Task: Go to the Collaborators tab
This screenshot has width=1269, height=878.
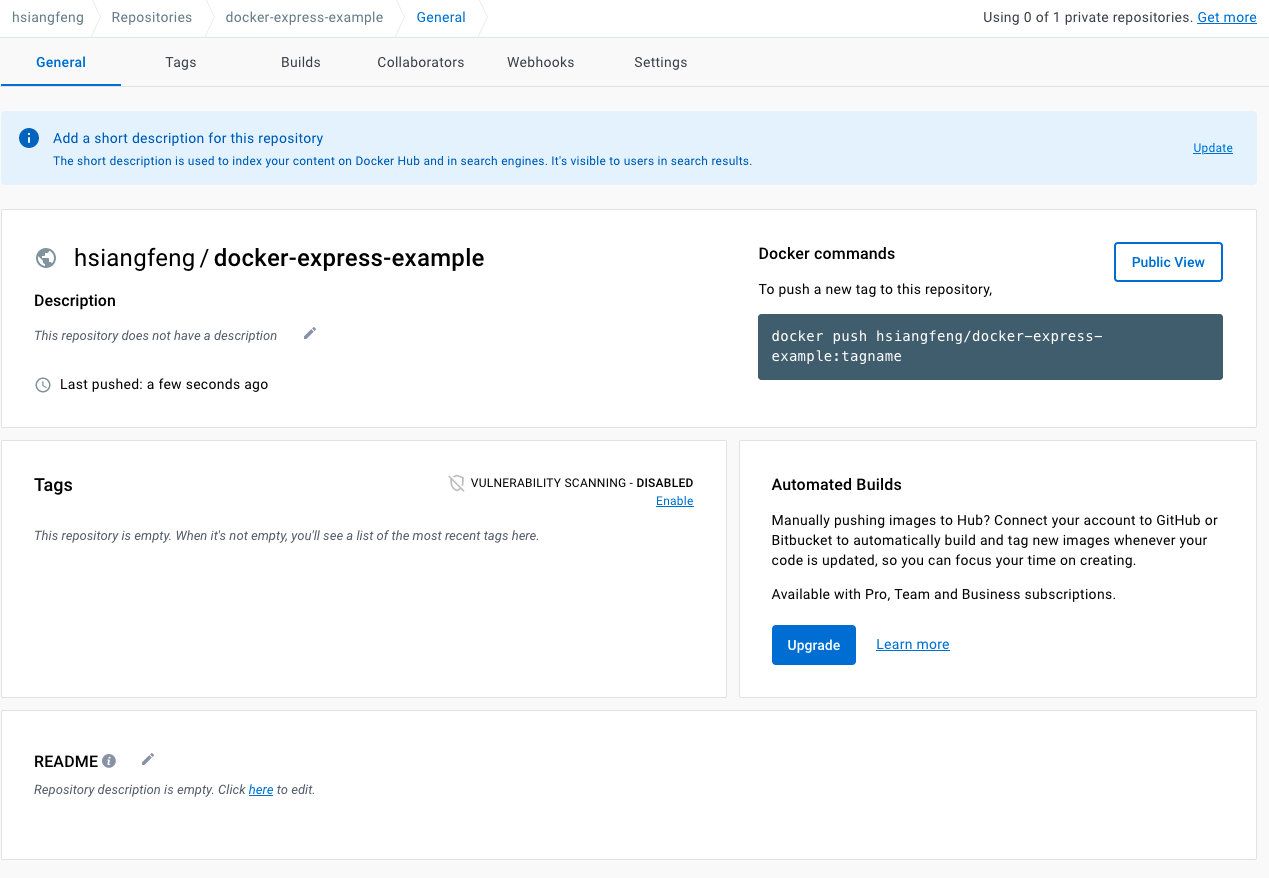Action: [420, 62]
